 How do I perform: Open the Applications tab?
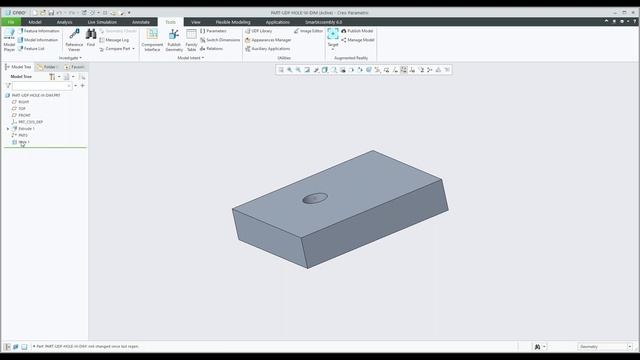[x=278, y=22]
